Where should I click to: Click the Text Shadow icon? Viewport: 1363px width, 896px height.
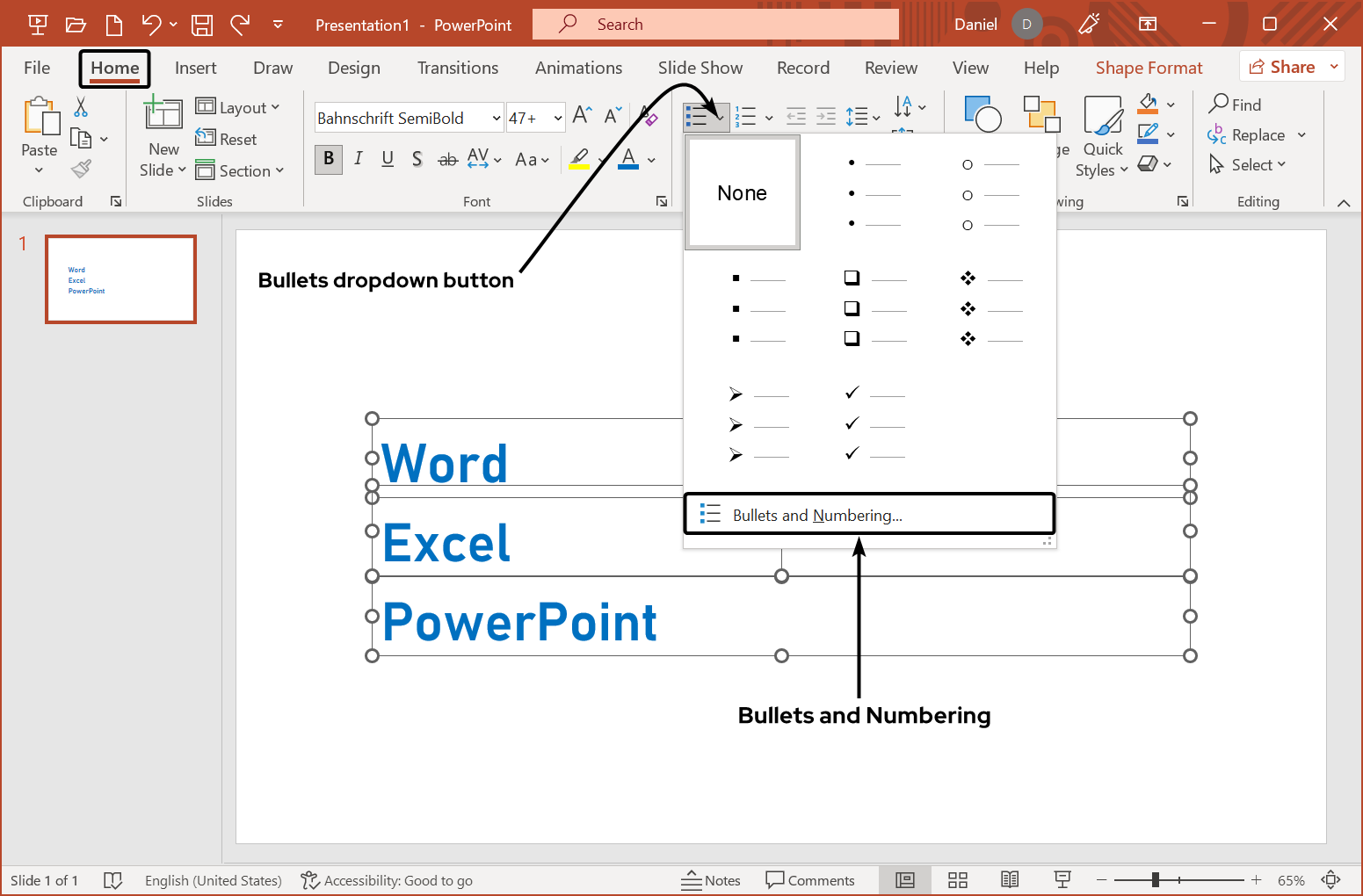point(417,159)
